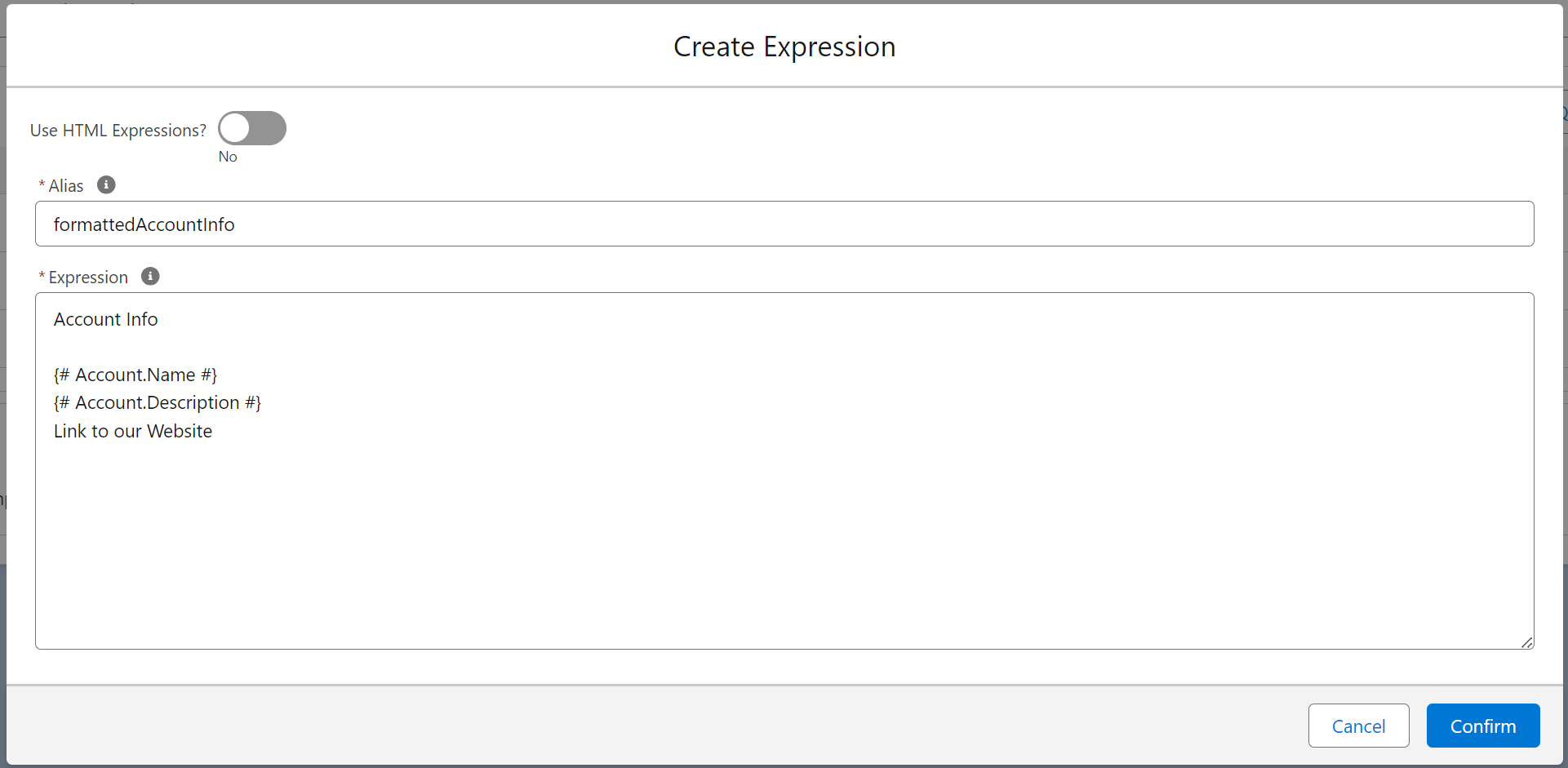The height and width of the screenshot is (768, 1568).
Task: Click the empty gray footer left of Cancel
Action: [653, 726]
